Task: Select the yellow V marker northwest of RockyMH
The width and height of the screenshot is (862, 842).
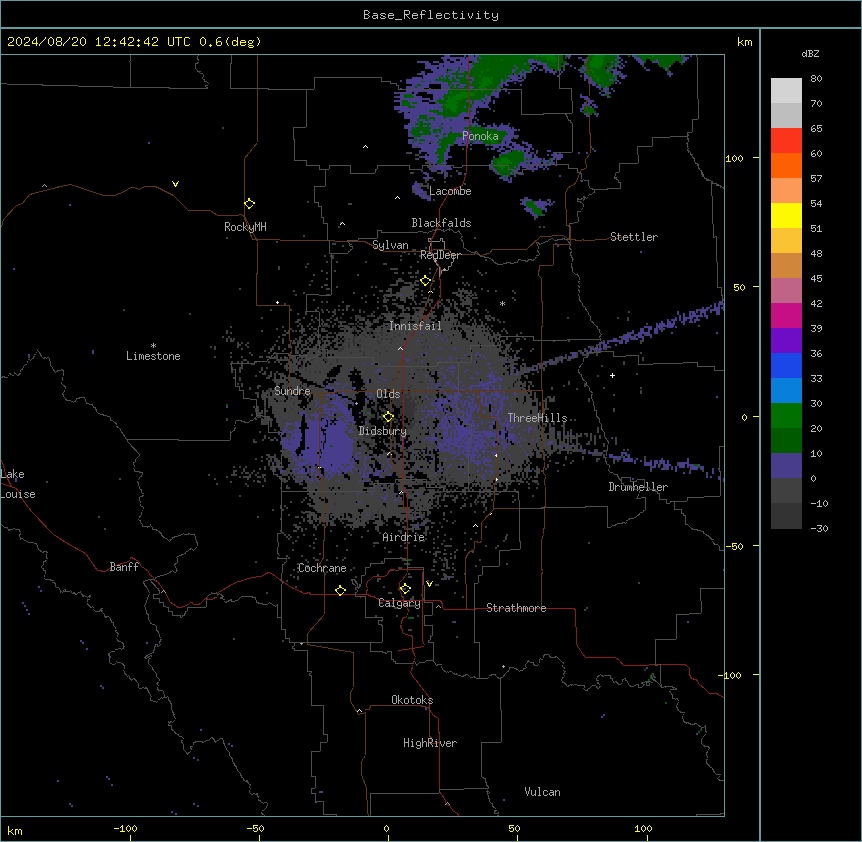Action: click(175, 184)
